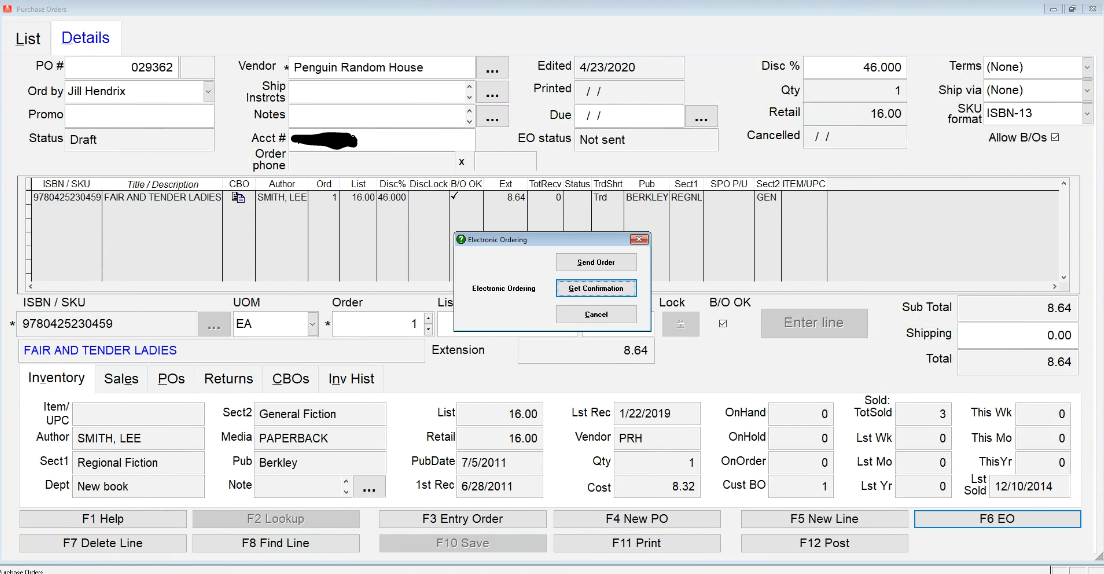Click the Shipping amount field

coord(1017,335)
